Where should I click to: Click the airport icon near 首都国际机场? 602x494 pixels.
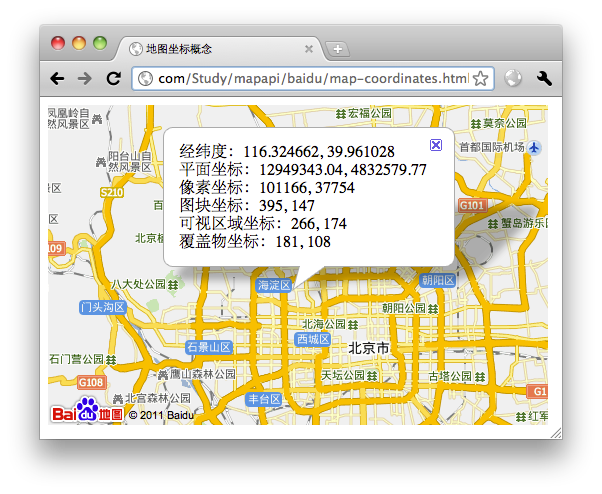point(536,147)
